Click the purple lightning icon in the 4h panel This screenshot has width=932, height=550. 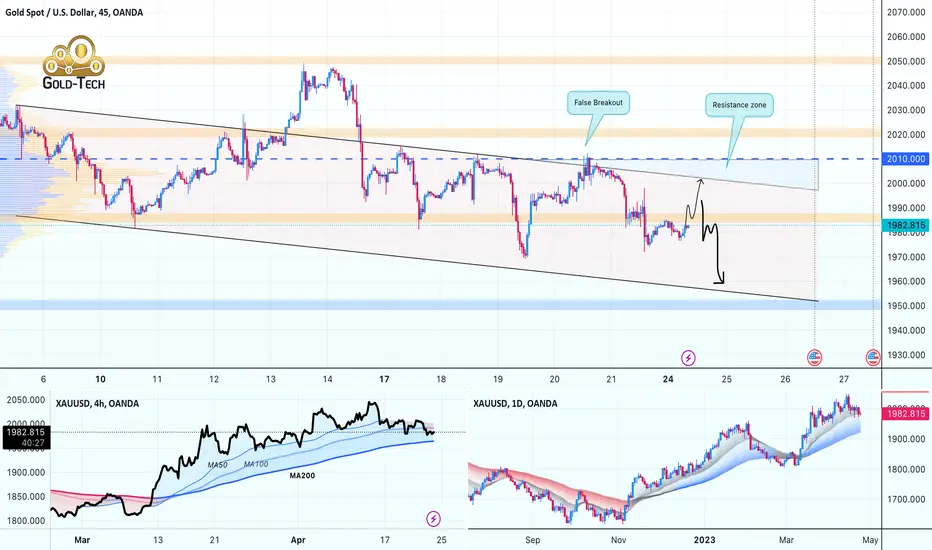click(433, 519)
